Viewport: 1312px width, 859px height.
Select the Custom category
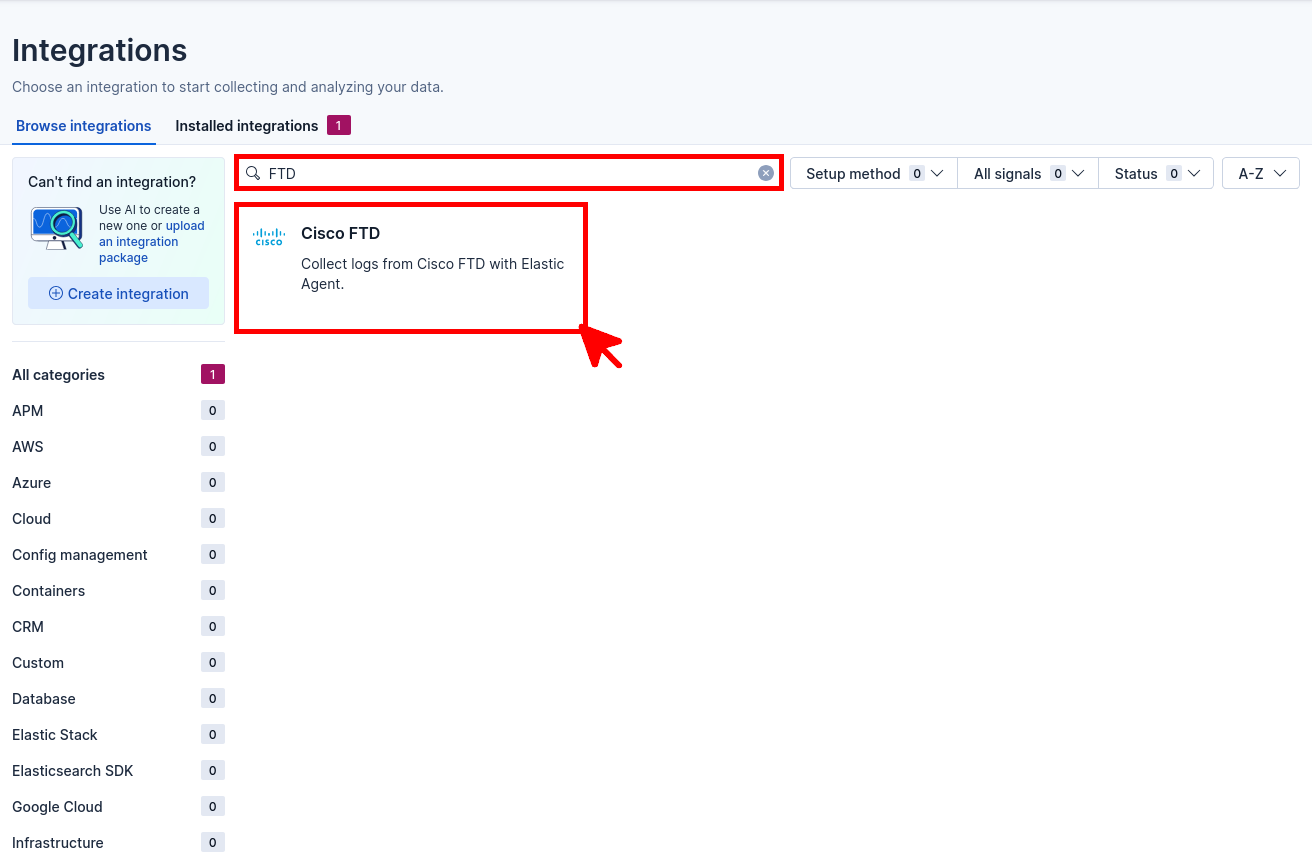(x=118, y=663)
